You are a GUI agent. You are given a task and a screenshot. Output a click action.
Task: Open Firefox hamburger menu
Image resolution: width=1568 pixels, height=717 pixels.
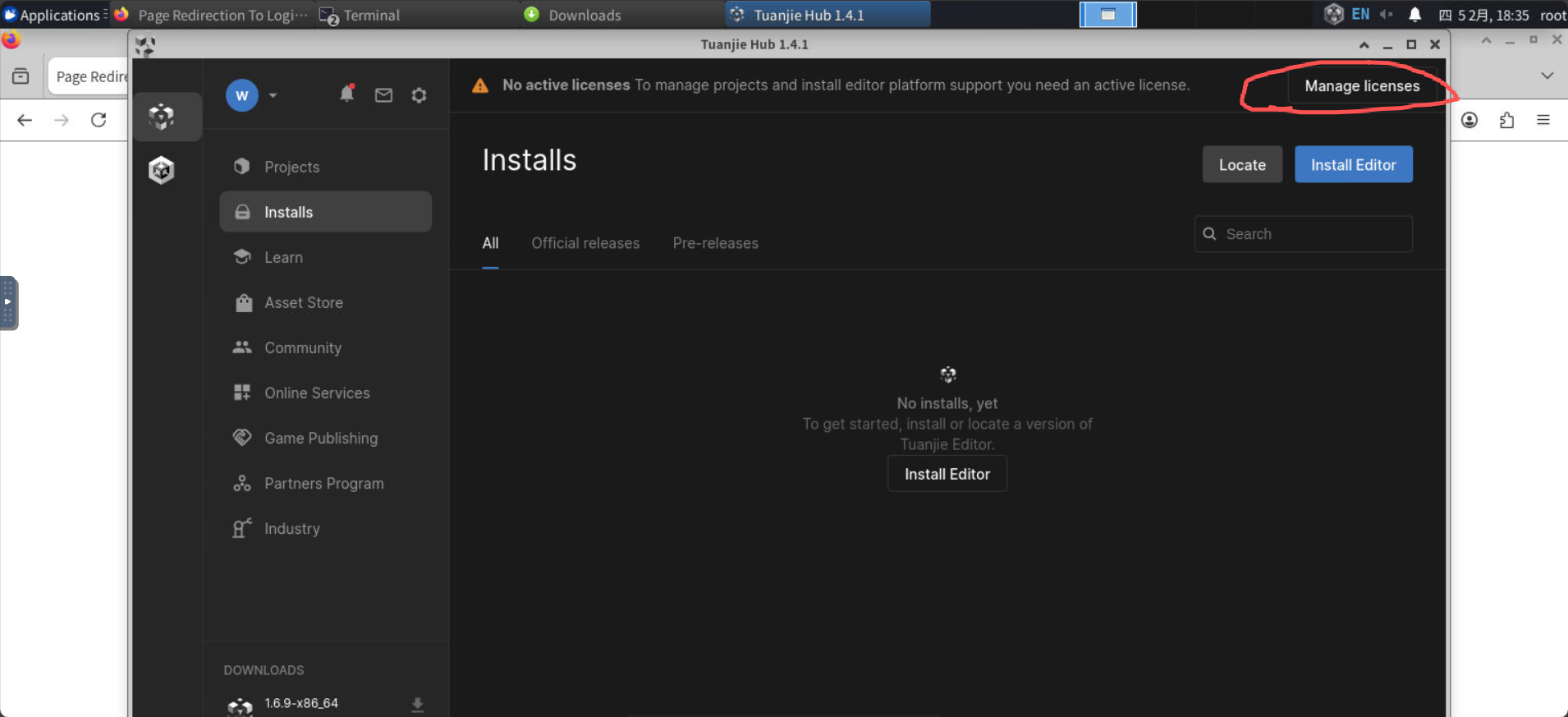[x=1543, y=120]
